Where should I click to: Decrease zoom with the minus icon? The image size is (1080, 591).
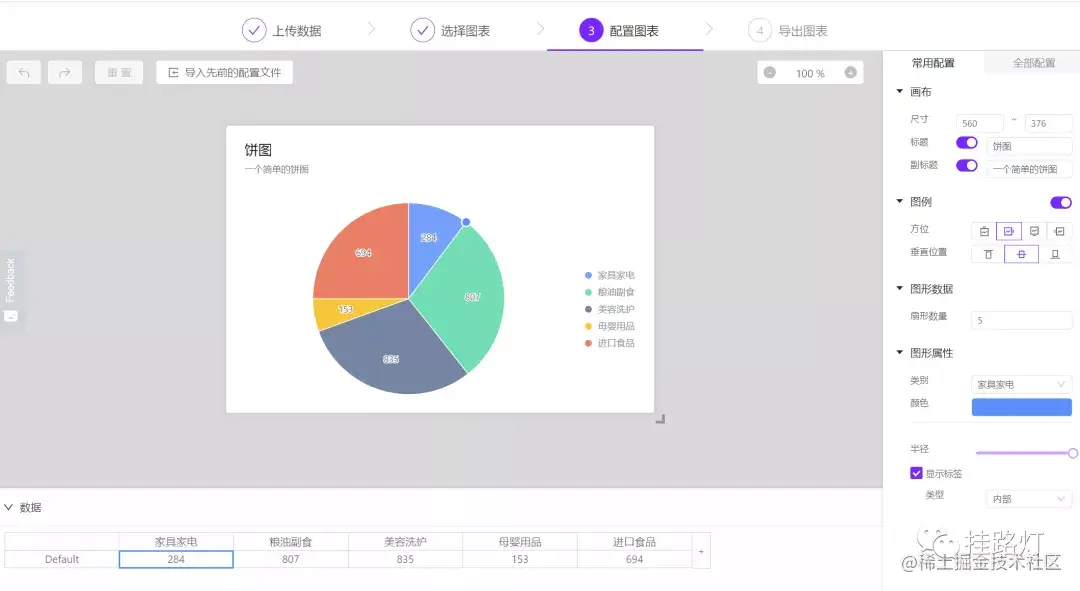click(770, 72)
